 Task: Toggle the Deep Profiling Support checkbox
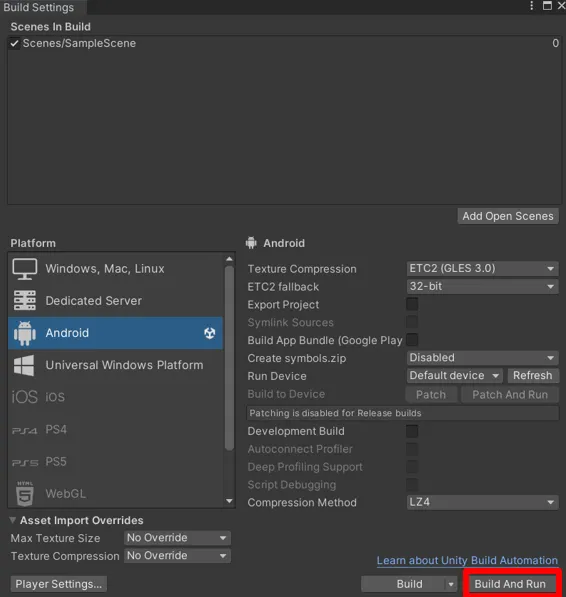412,467
